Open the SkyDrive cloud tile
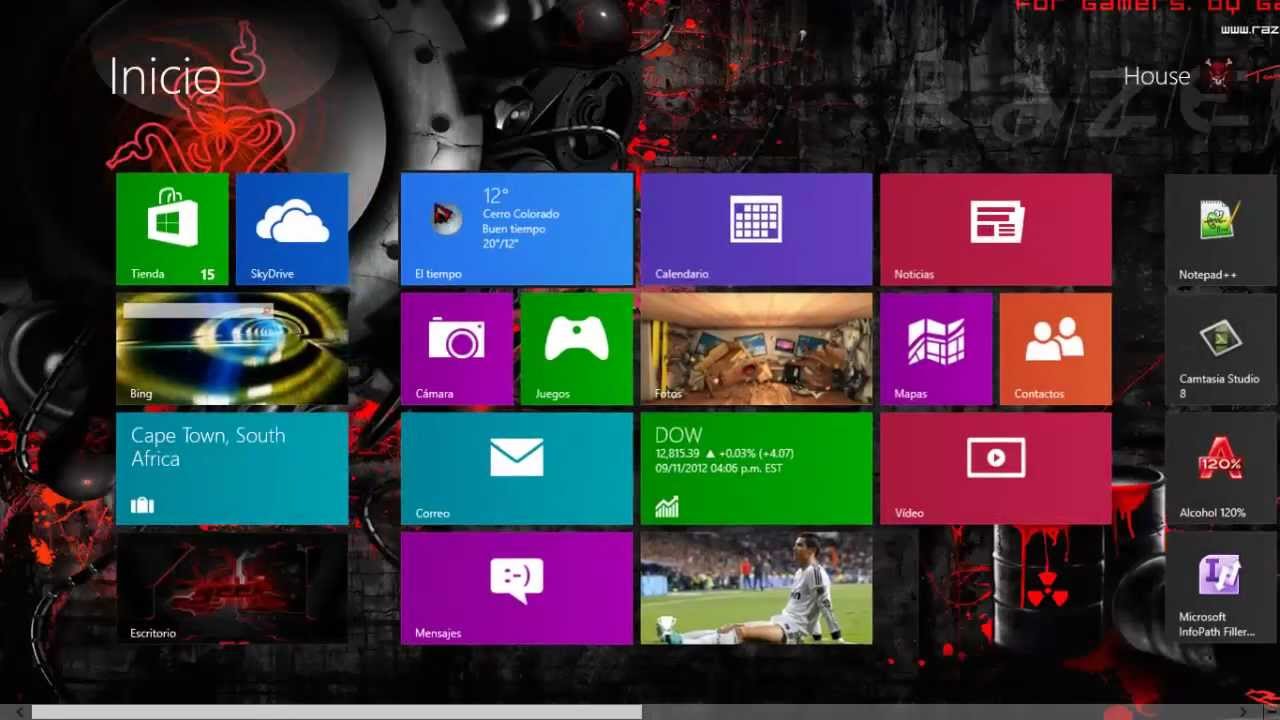The width and height of the screenshot is (1280, 720). tap(292, 229)
